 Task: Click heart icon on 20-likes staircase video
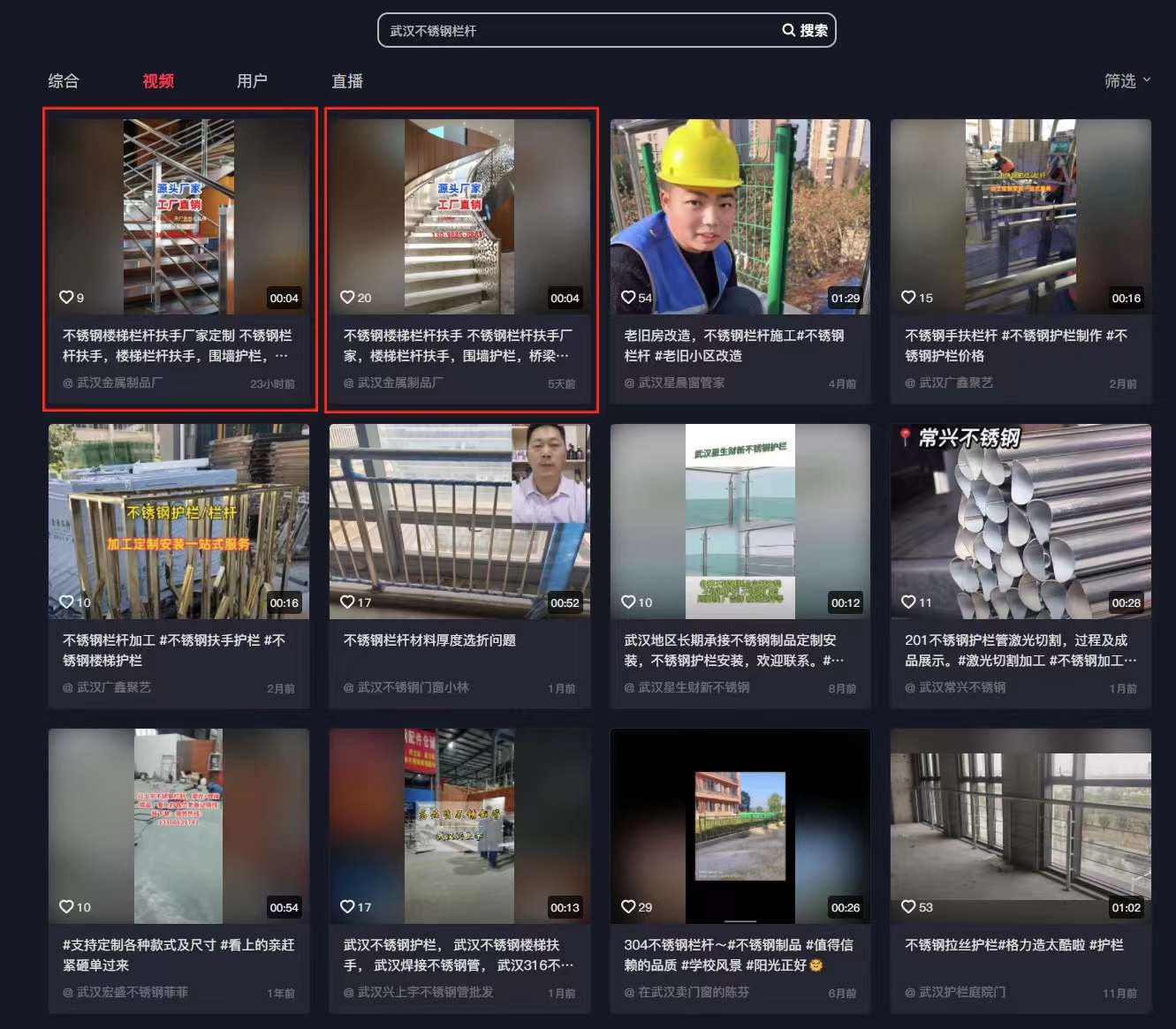347,298
